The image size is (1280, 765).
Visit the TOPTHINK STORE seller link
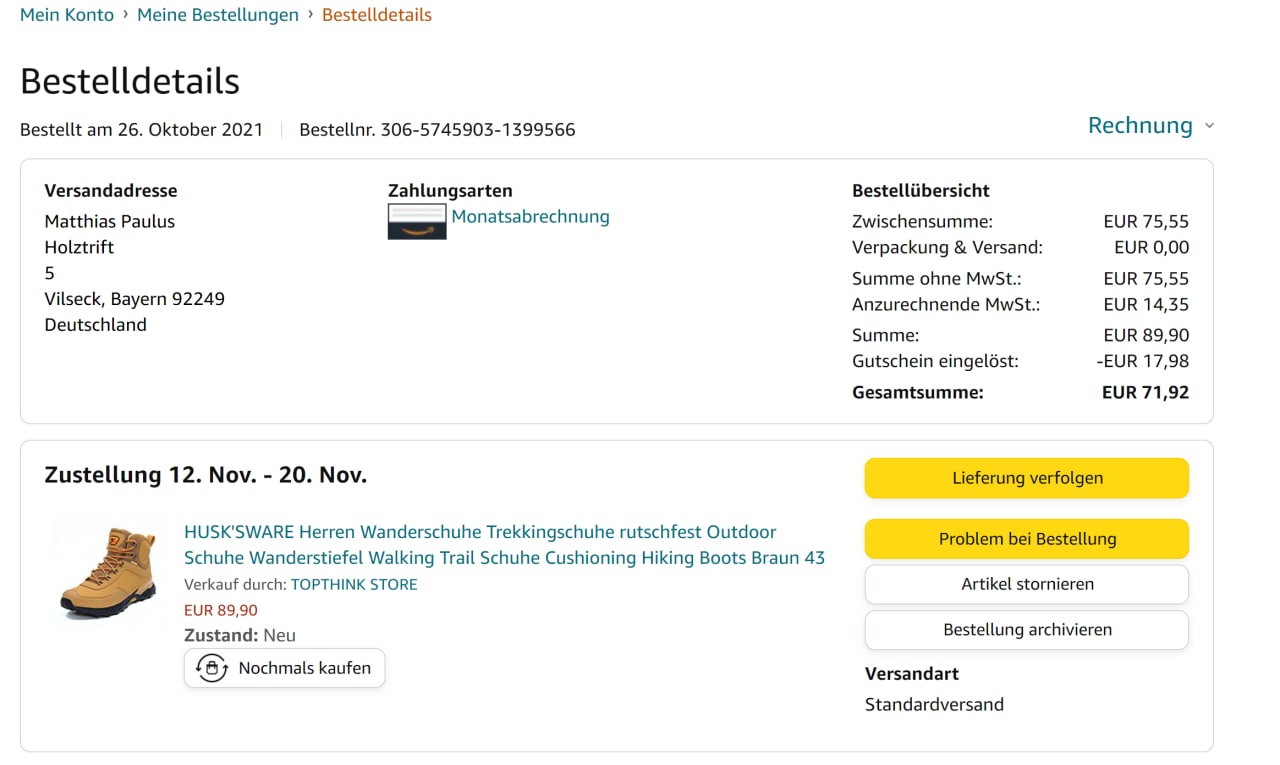tap(354, 585)
